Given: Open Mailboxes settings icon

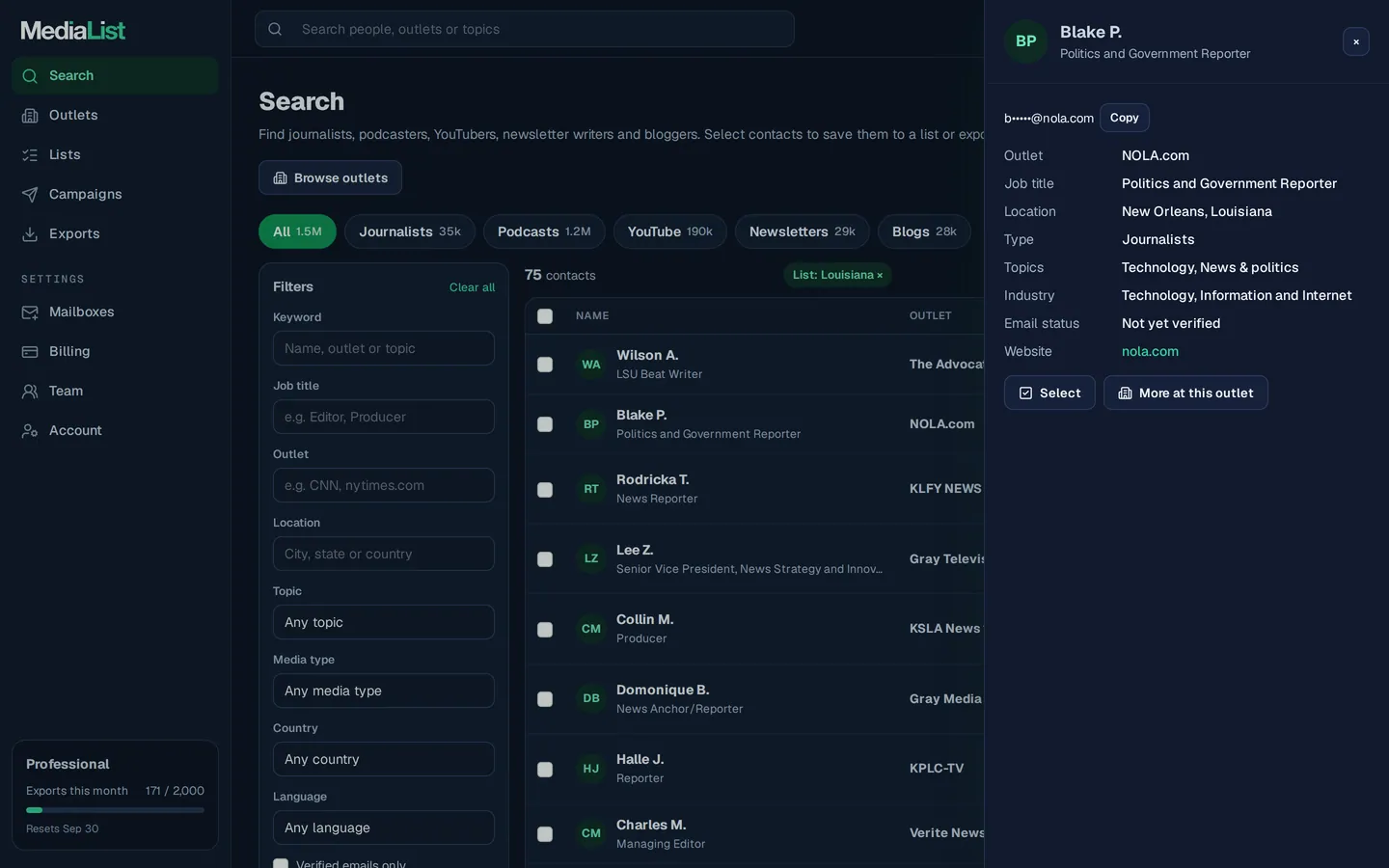Looking at the screenshot, I should (30, 312).
